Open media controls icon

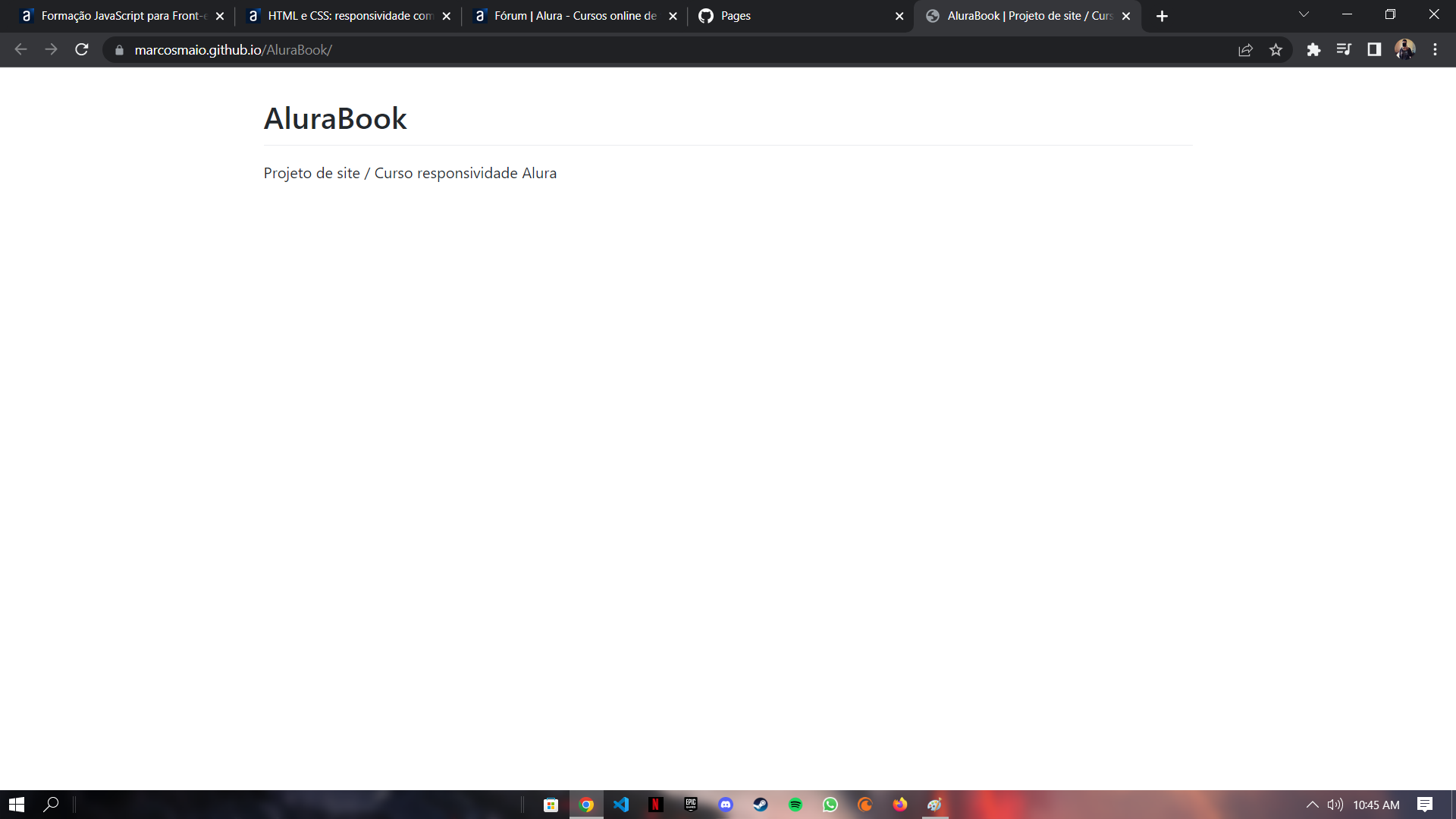click(x=1344, y=50)
